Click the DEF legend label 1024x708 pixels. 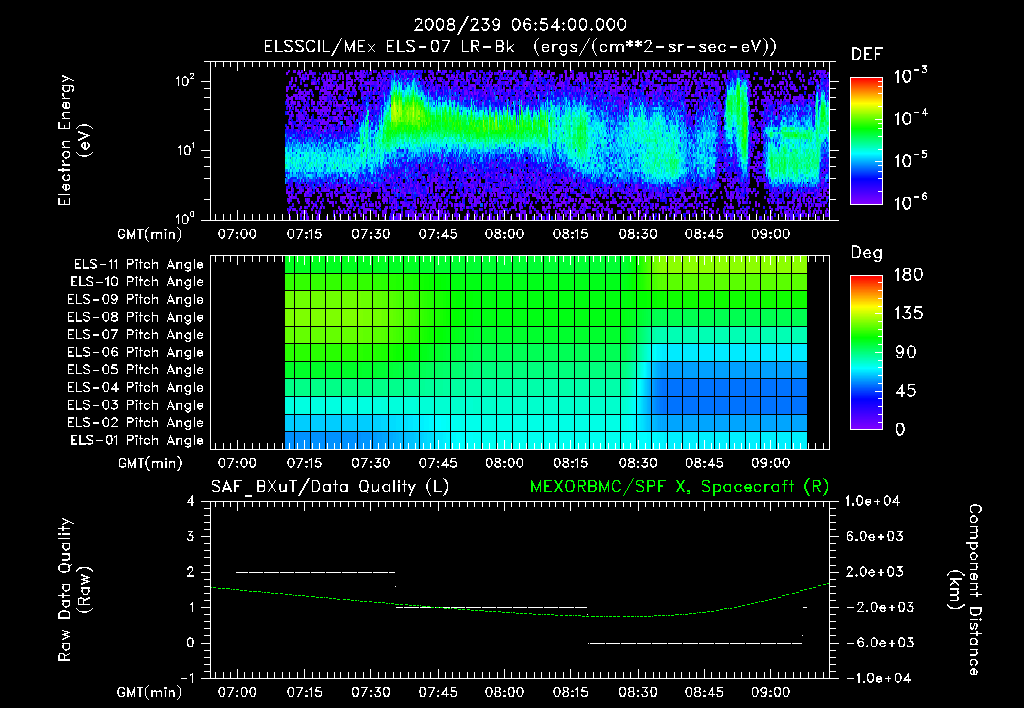coord(867,55)
